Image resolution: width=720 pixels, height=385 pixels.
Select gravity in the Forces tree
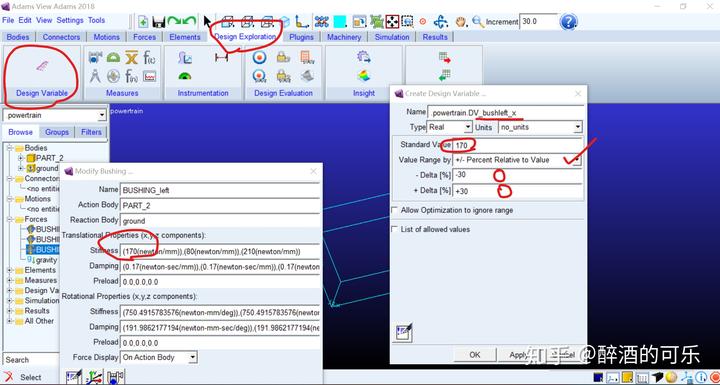(x=46, y=260)
